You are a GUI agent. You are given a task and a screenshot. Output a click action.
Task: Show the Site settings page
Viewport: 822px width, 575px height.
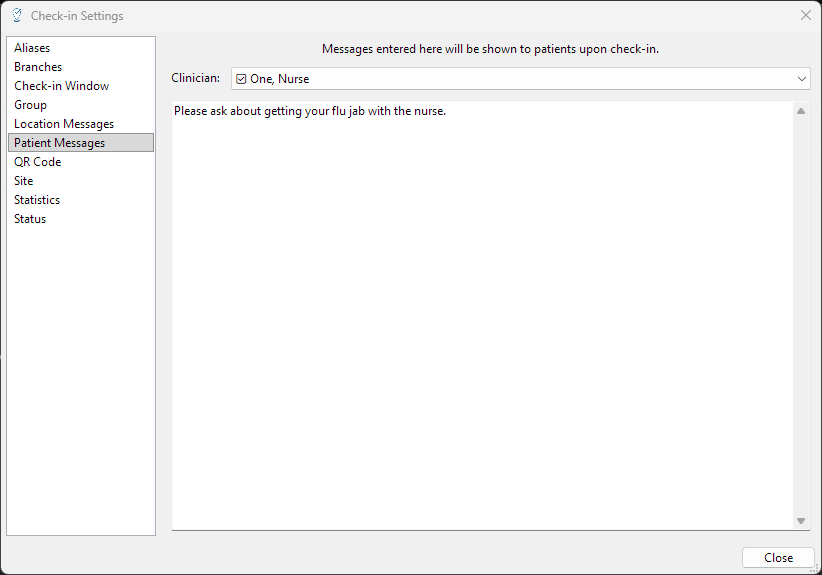24,181
